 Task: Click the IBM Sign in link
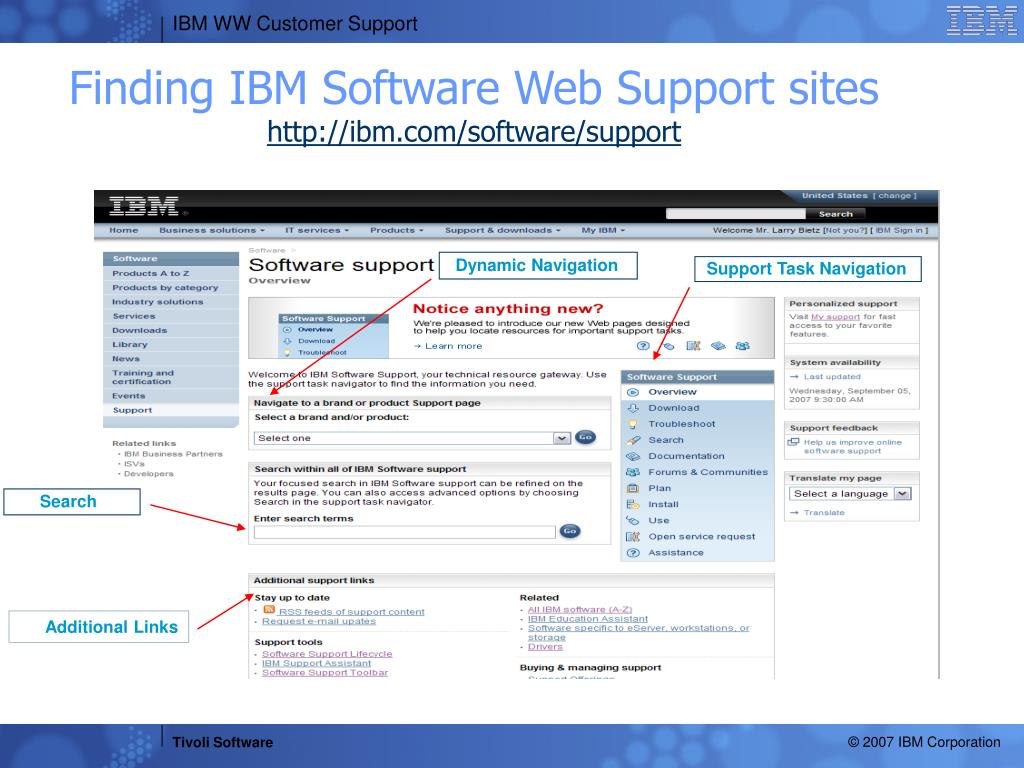tap(899, 231)
